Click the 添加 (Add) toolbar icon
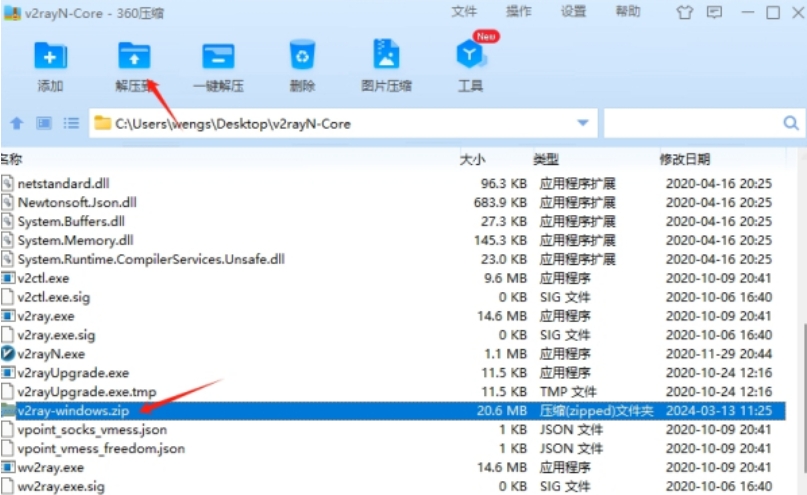The height and width of the screenshot is (495, 807). [50, 56]
